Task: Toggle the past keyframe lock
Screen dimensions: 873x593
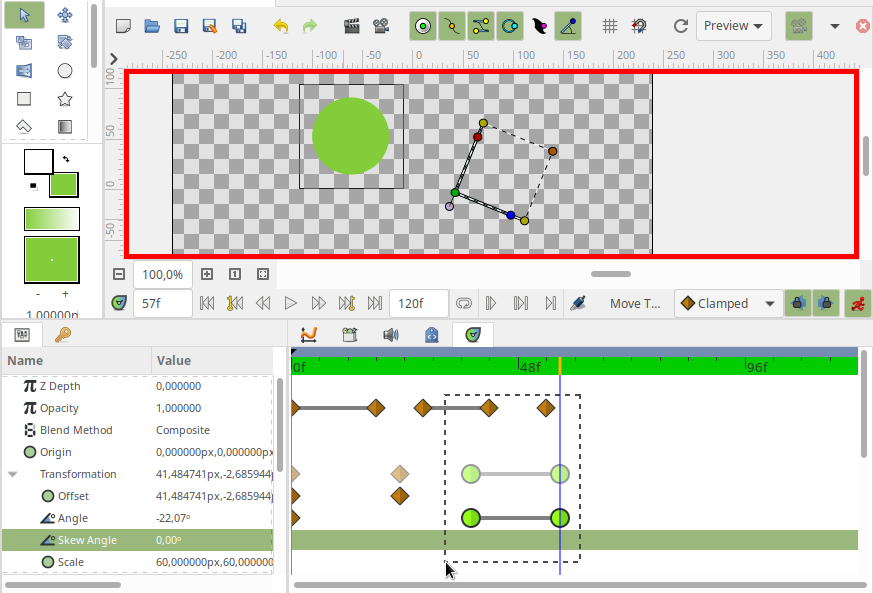Action: (x=797, y=303)
